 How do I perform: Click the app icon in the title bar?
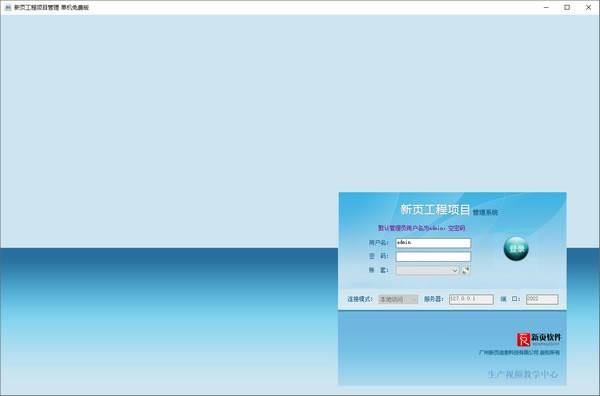click(x=8, y=7)
